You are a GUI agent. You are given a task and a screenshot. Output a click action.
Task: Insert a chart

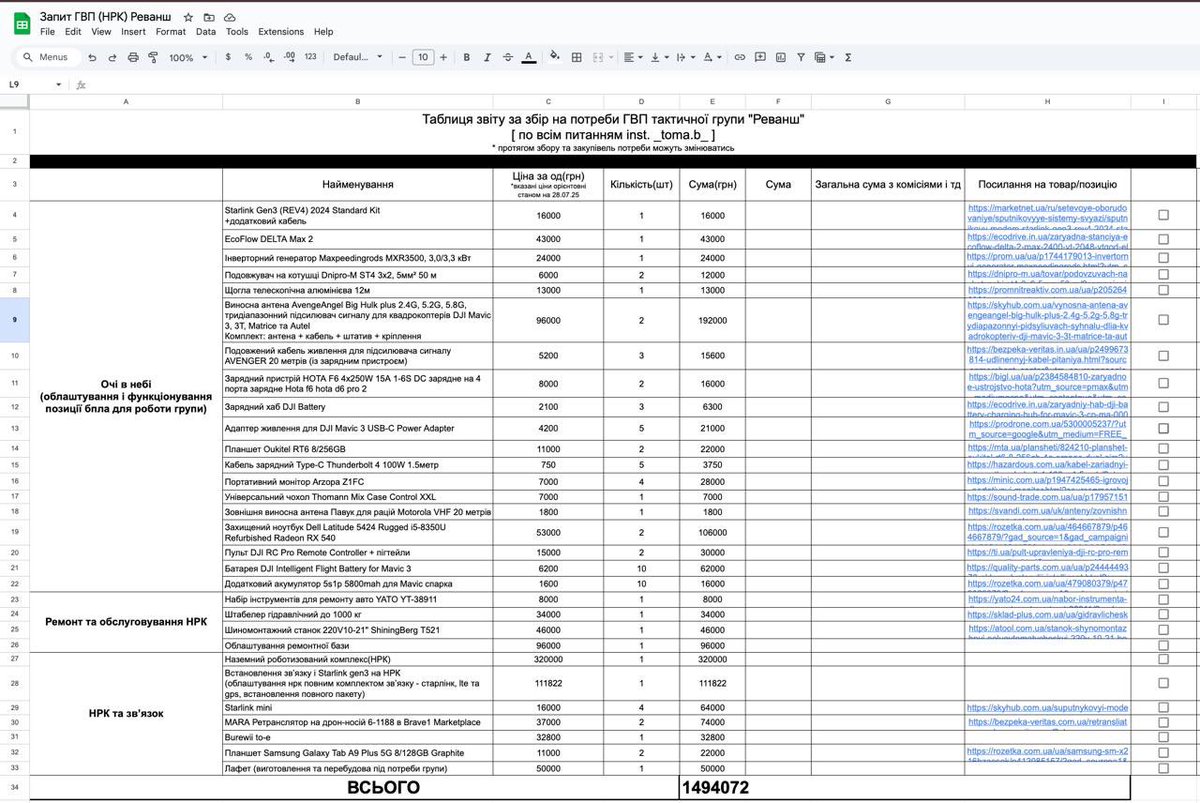(782, 58)
